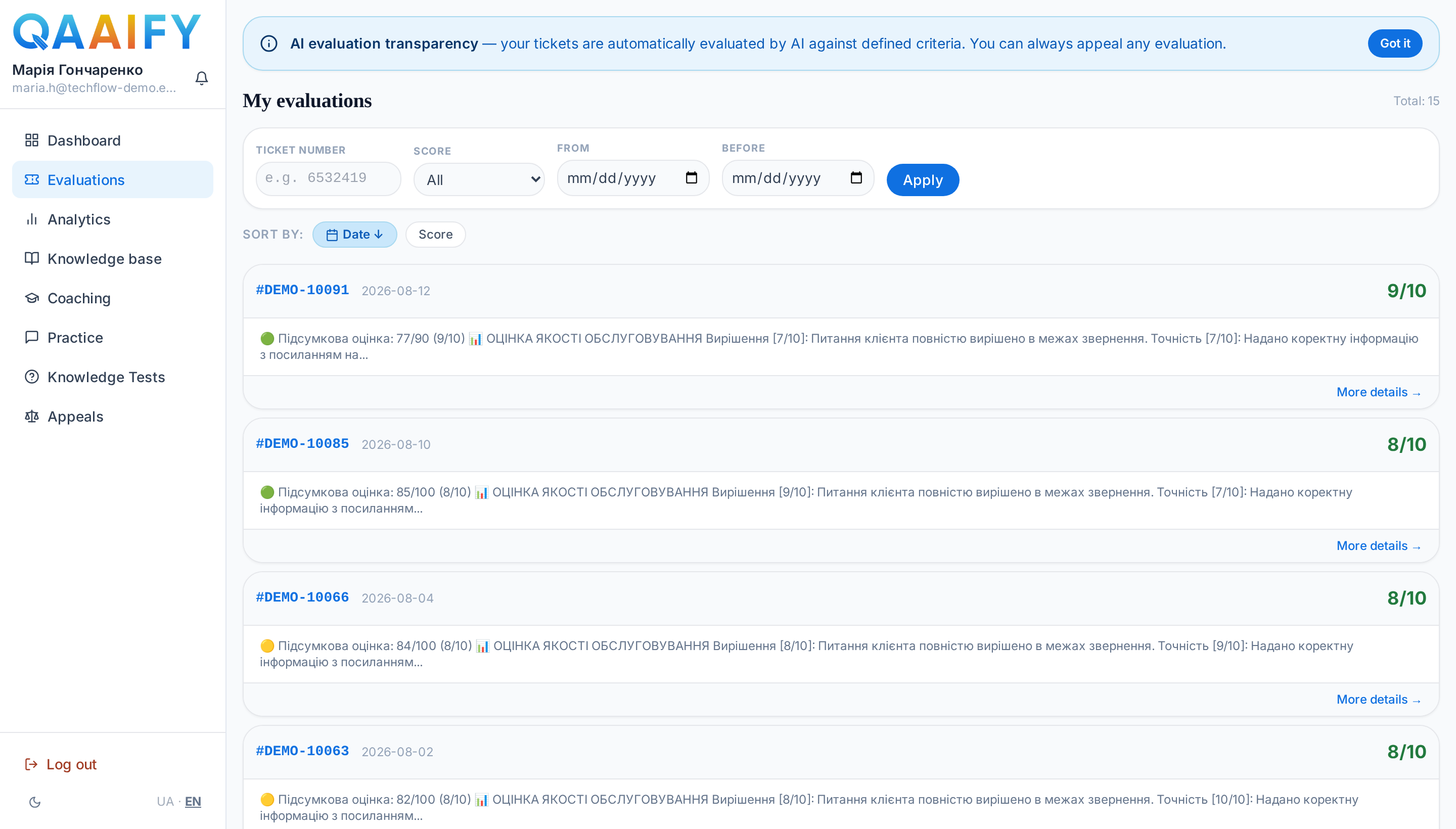Click the Apply filter button
The width and height of the screenshot is (1456, 829).
click(x=923, y=179)
